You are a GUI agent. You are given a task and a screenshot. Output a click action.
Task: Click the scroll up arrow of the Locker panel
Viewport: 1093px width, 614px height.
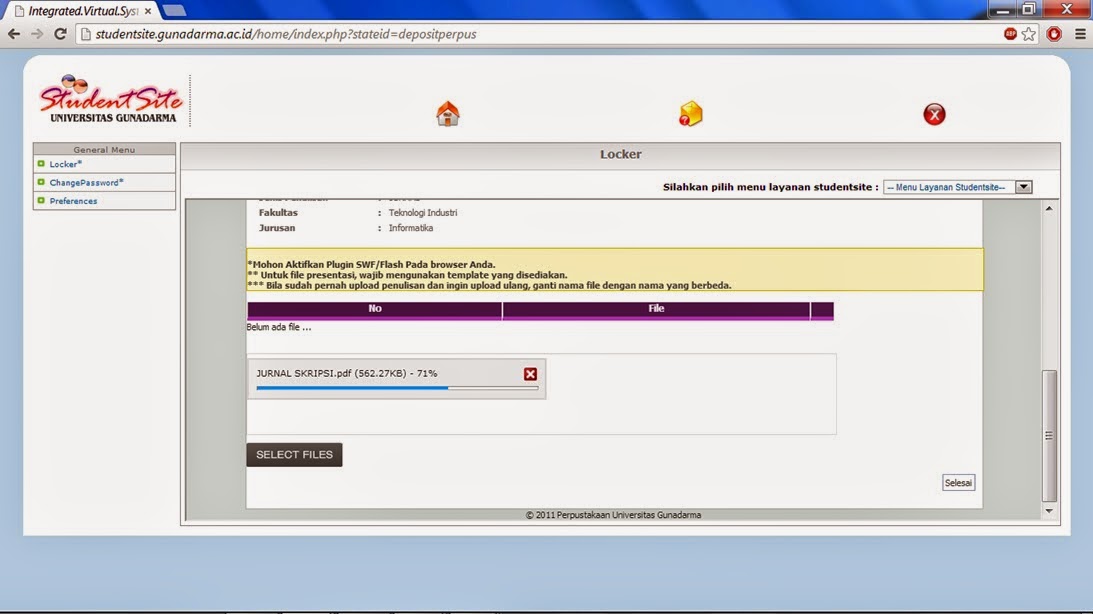pyautogui.click(x=1049, y=208)
